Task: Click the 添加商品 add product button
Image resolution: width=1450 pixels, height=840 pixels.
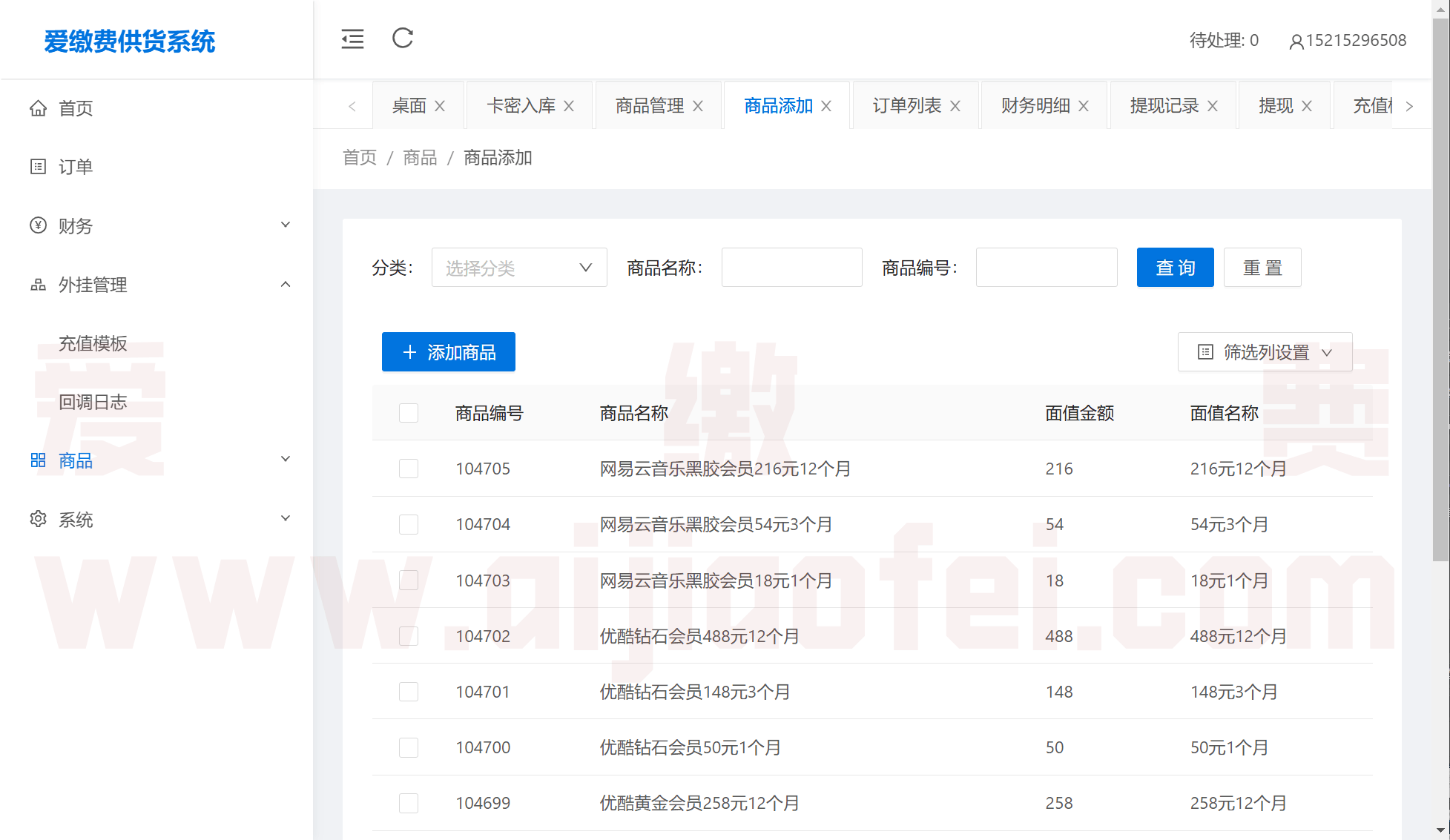Action: click(448, 351)
